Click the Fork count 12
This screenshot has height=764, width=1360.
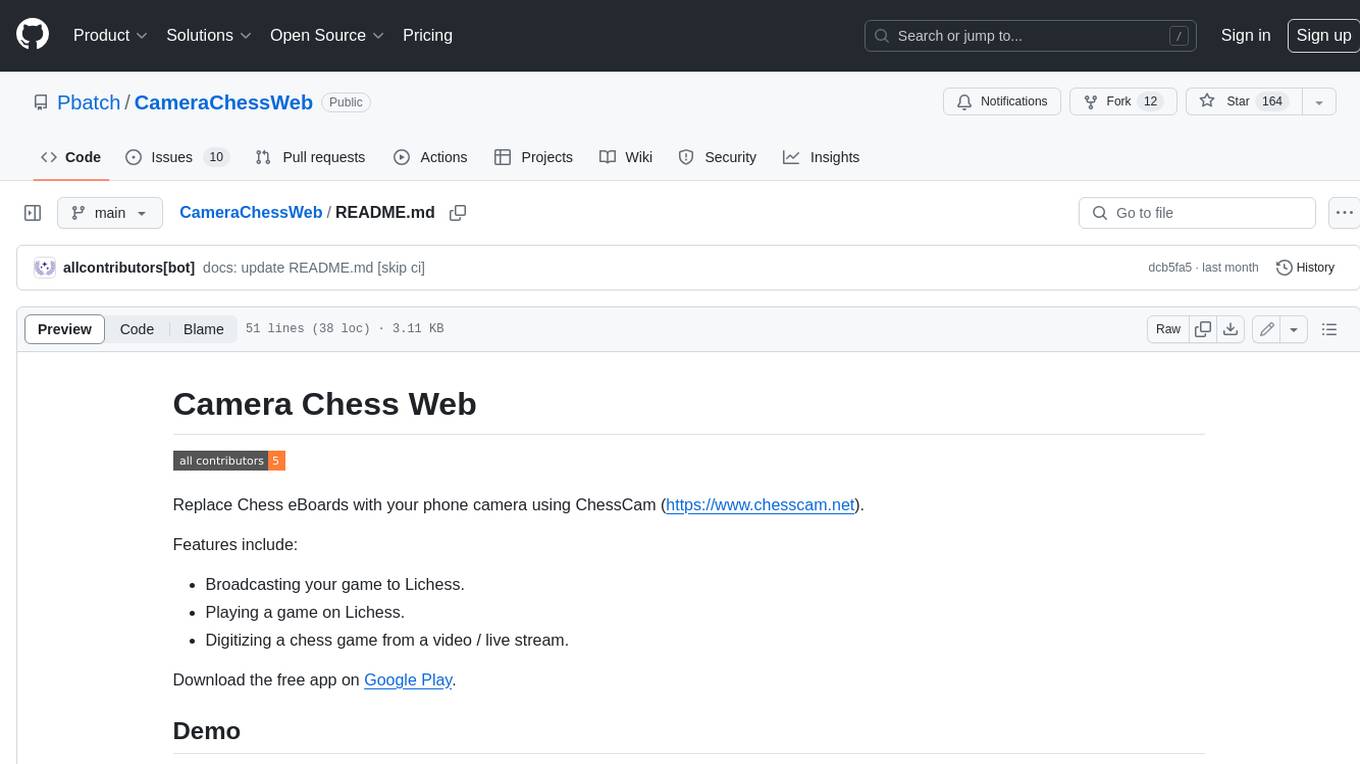1150,102
